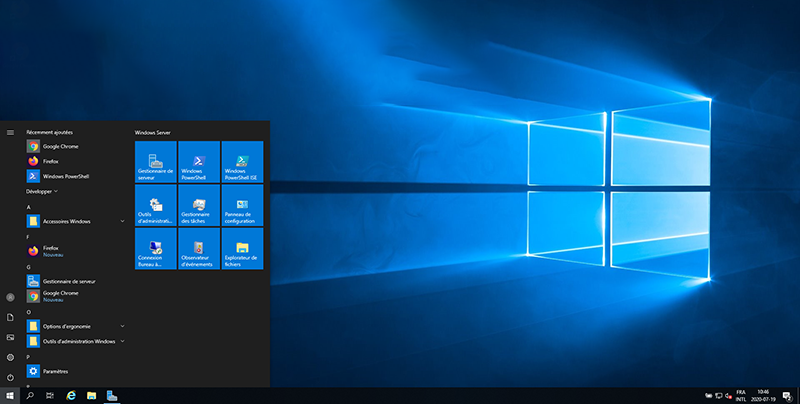Click the Start menu hamburger icon
This screenshot has height=404, width=800.
(x=10, y=133)
